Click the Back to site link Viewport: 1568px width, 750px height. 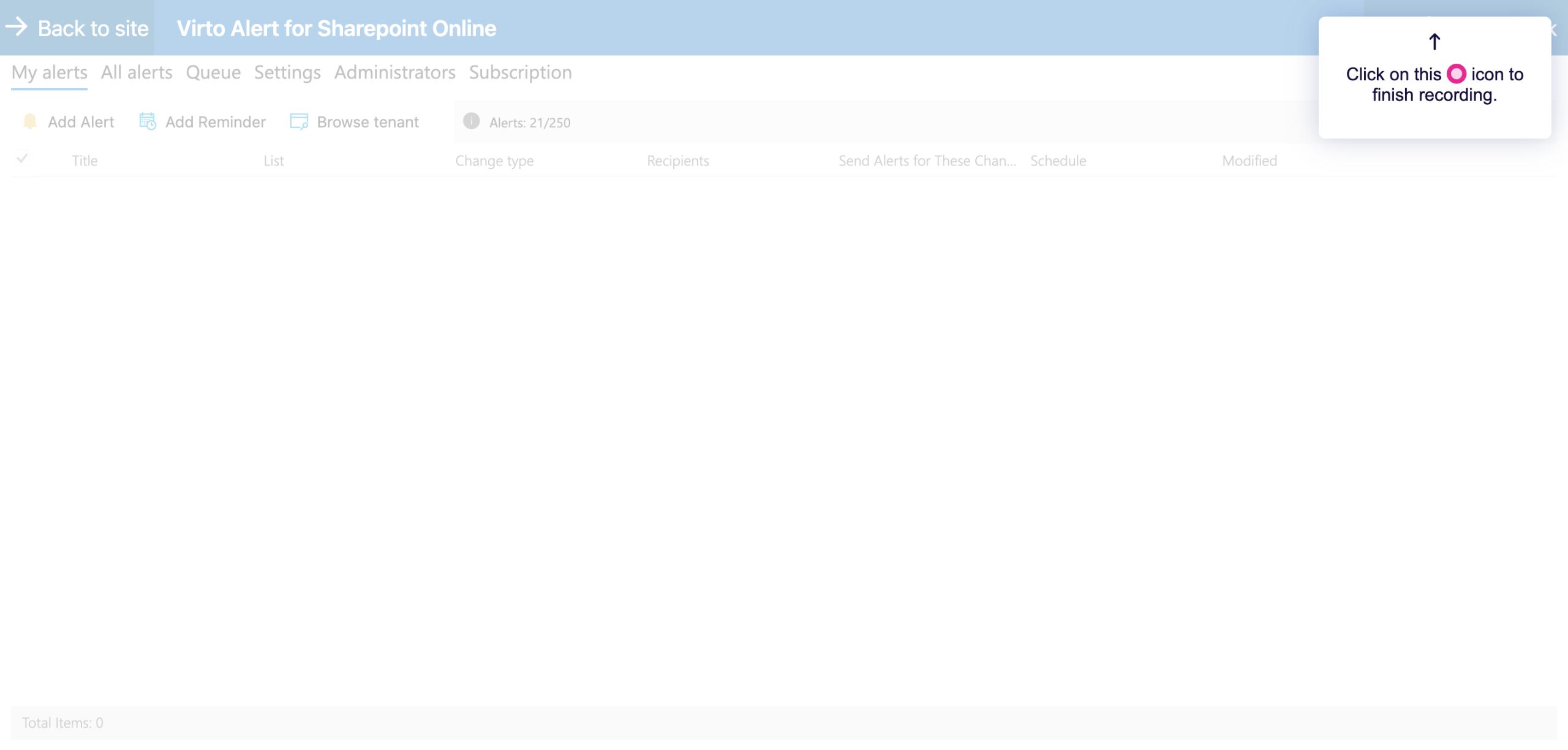(93, 28)
